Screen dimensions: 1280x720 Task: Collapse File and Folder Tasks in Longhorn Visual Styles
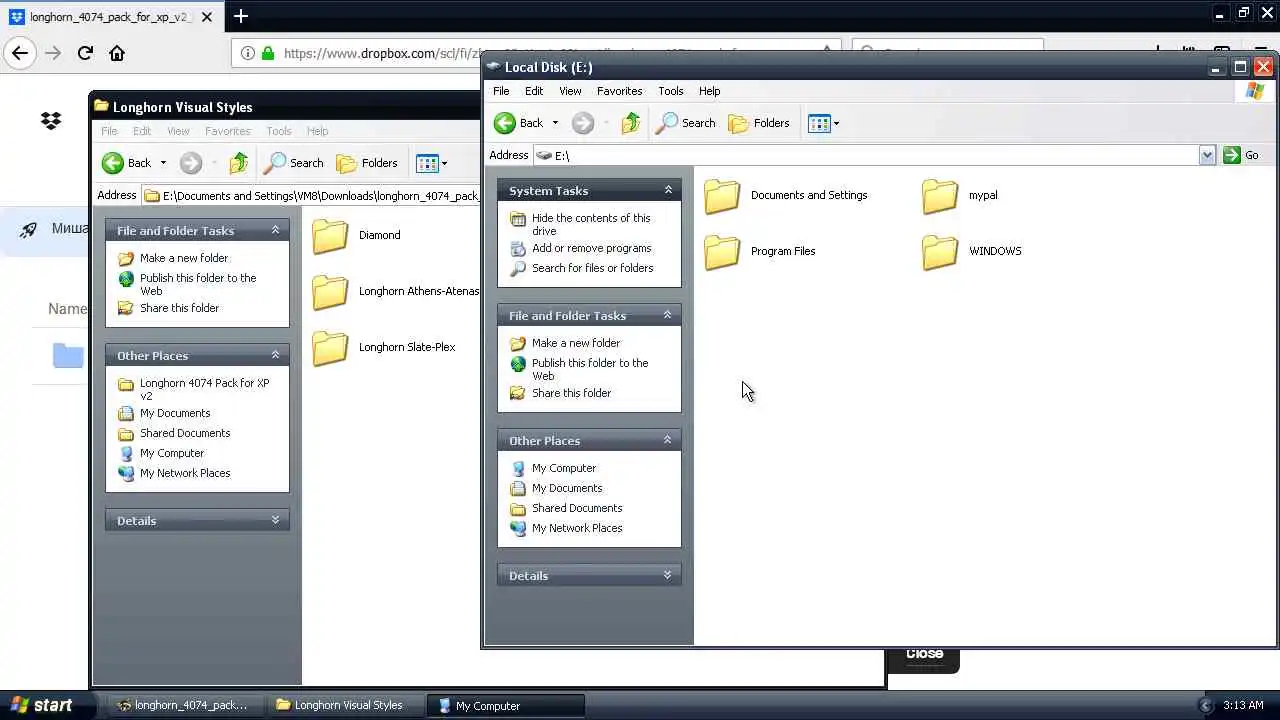pos(276,230)
